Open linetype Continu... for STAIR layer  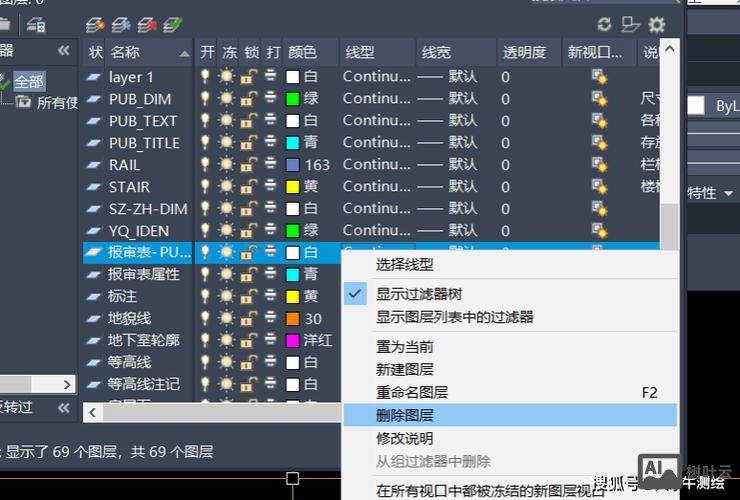tap(377, 186)
